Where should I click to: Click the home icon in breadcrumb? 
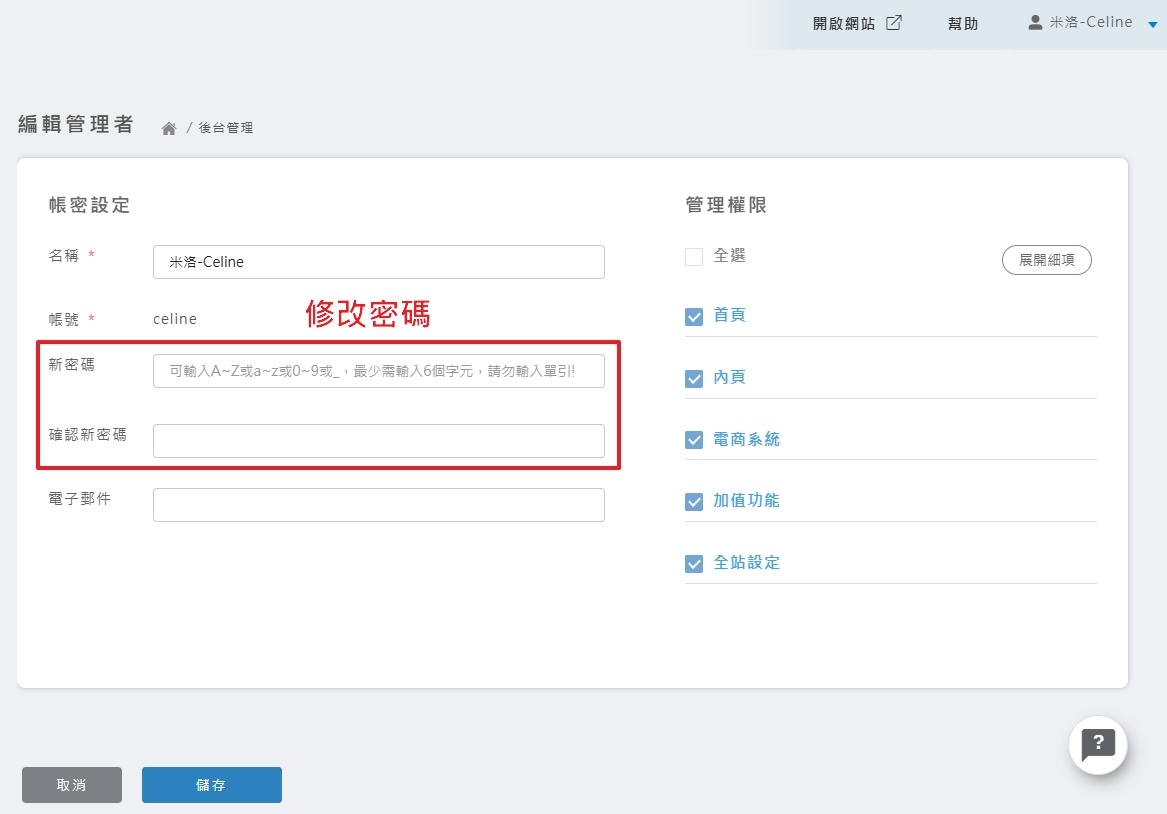click(169, 128)
